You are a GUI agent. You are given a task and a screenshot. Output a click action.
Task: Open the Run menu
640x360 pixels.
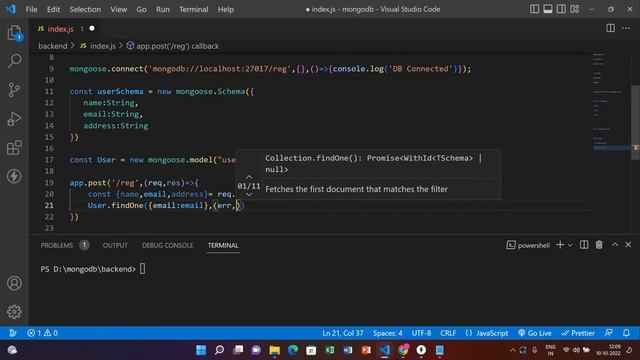click(162, 9)
